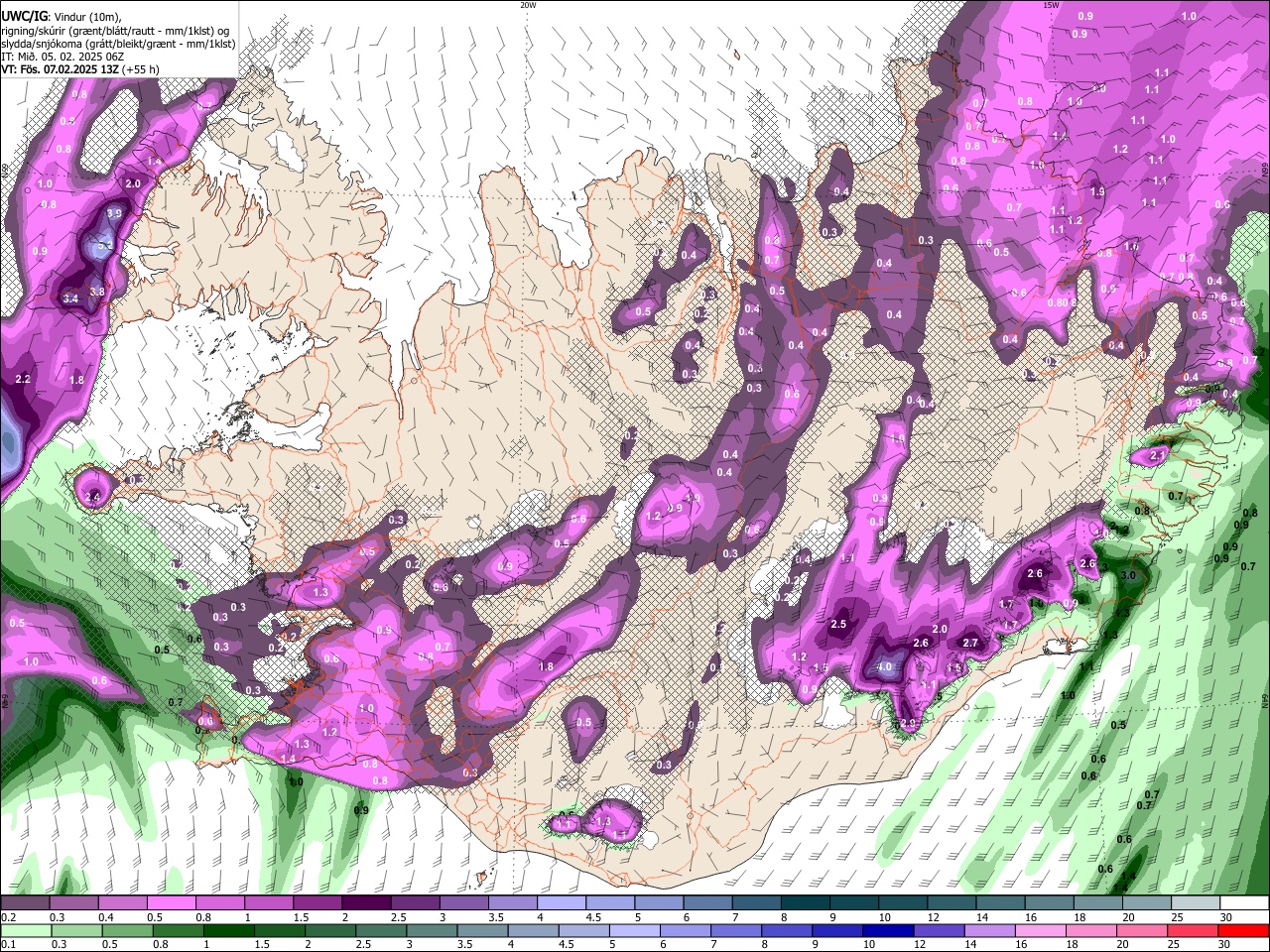Click the 3.9 snowfall value on the map

click(114, 213)
